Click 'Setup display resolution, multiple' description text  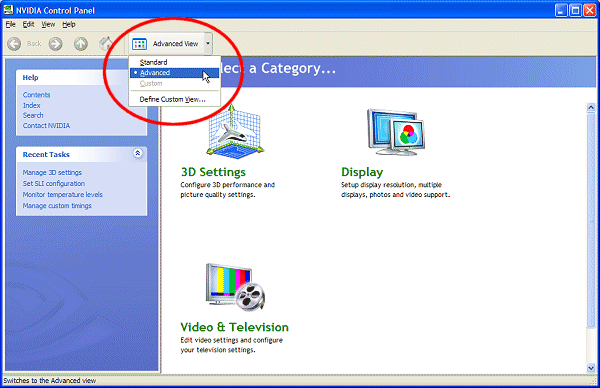(x=391, y=185)
